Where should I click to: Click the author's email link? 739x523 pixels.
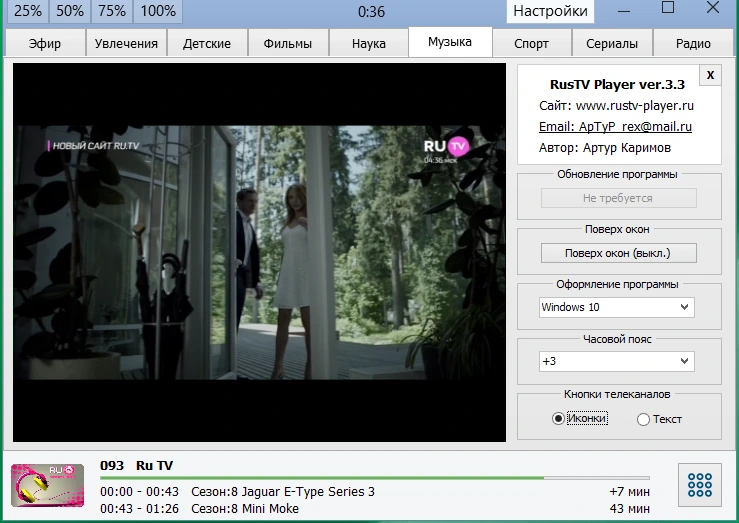[615, 126]
